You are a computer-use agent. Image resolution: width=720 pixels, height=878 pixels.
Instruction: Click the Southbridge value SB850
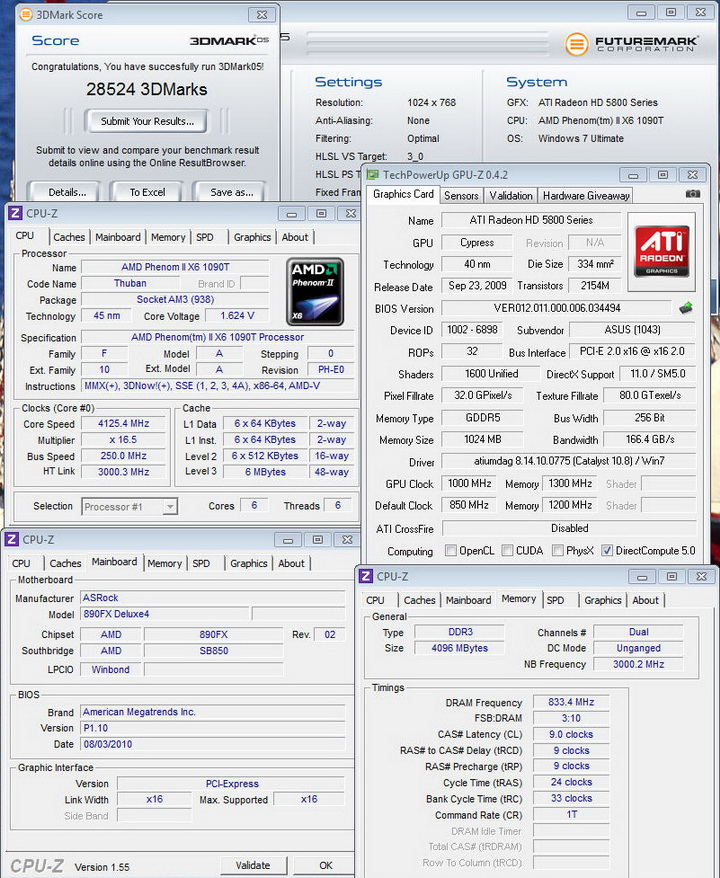[x=213, y=651]
